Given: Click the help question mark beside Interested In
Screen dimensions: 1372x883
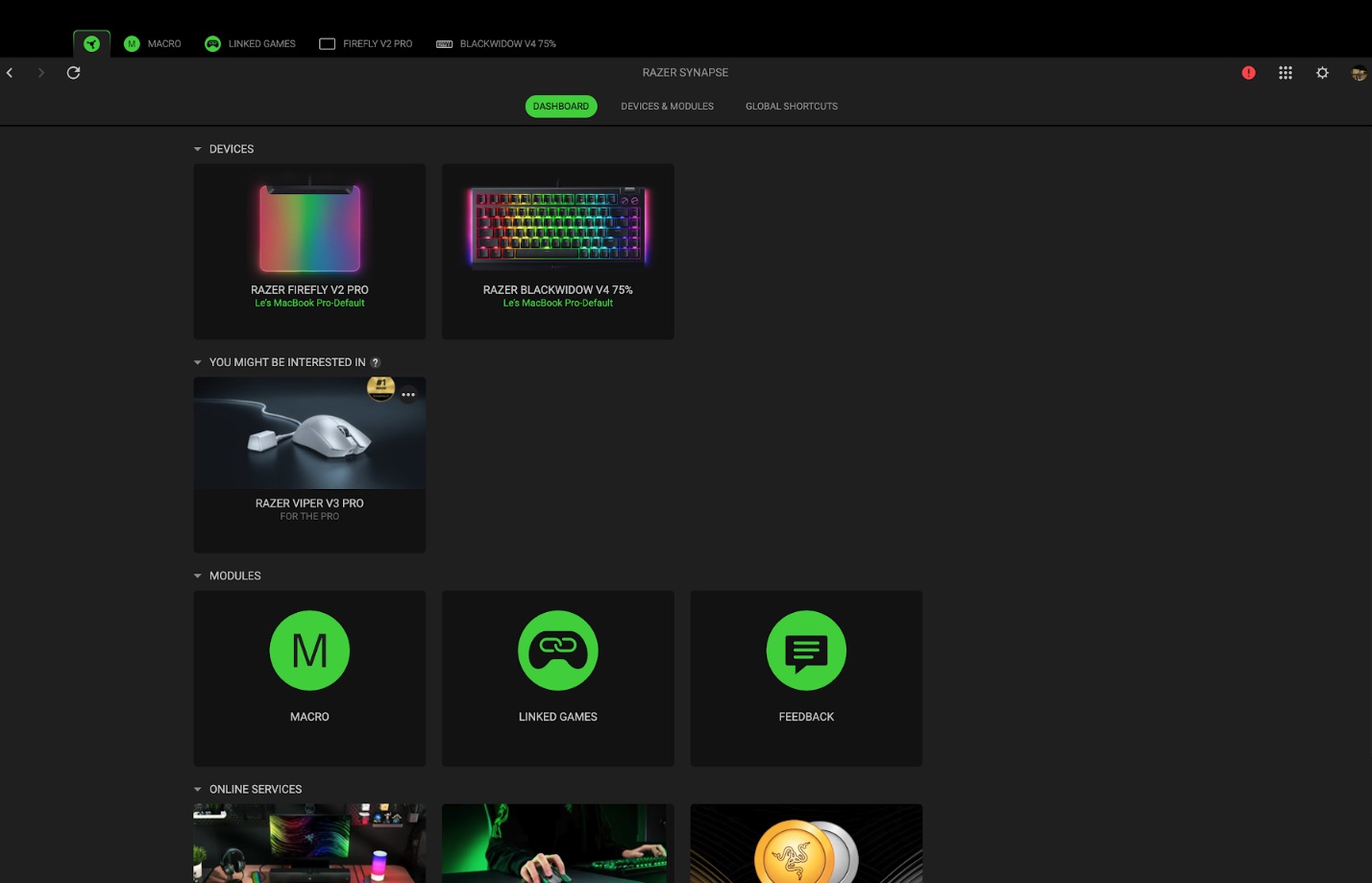Looking at the screenshot, I should pyautogui.click(x=376, y=362).
